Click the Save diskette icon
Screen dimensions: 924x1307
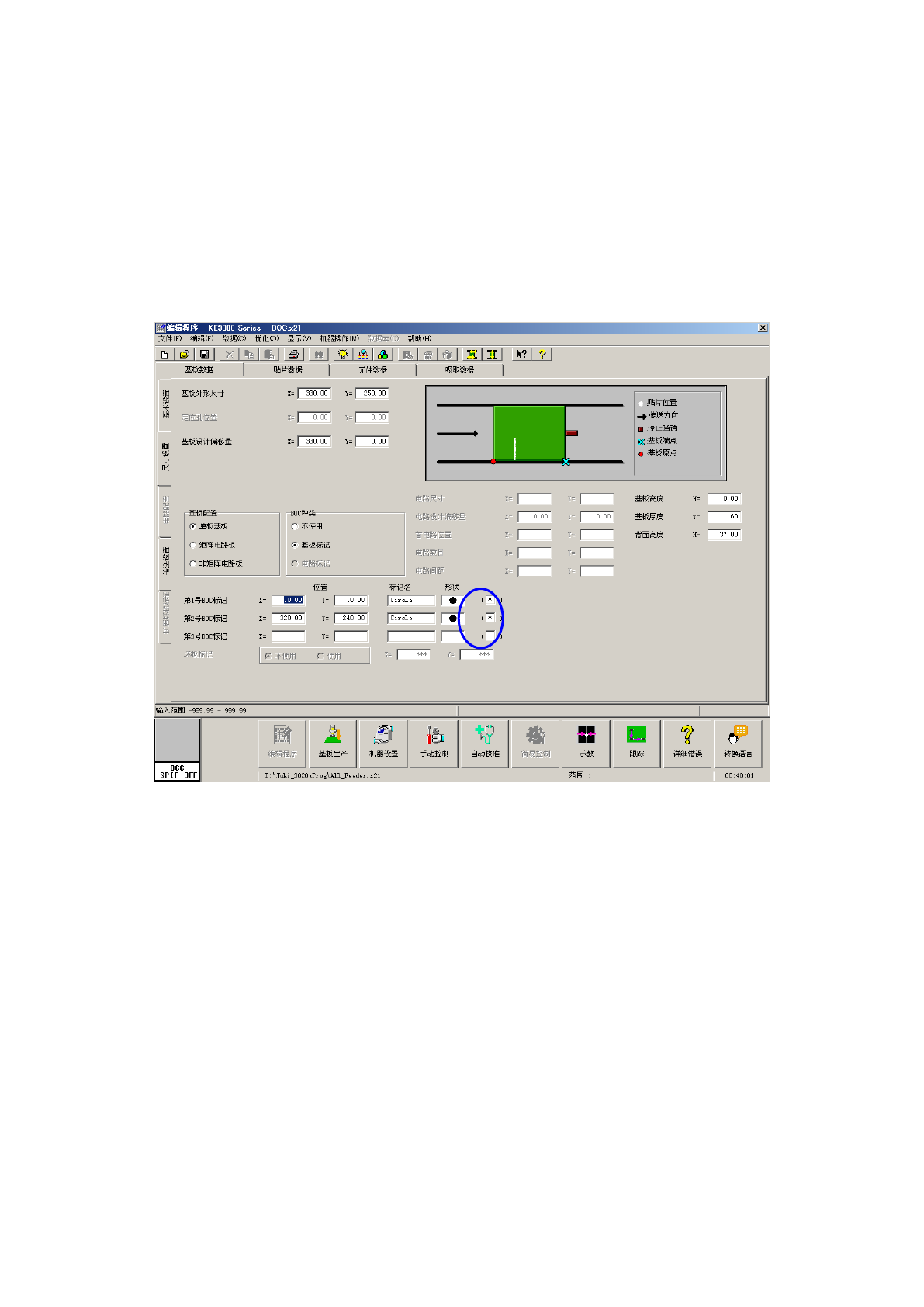(204, 354)
